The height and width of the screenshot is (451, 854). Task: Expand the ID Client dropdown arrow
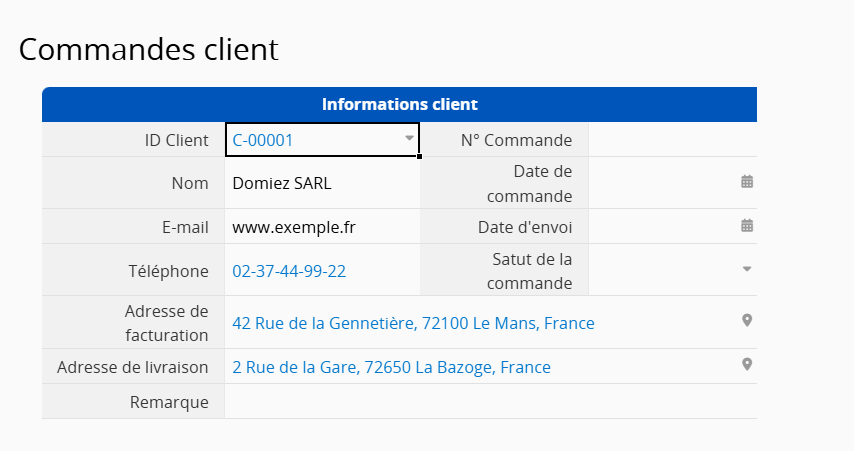(x=409, y=139)
